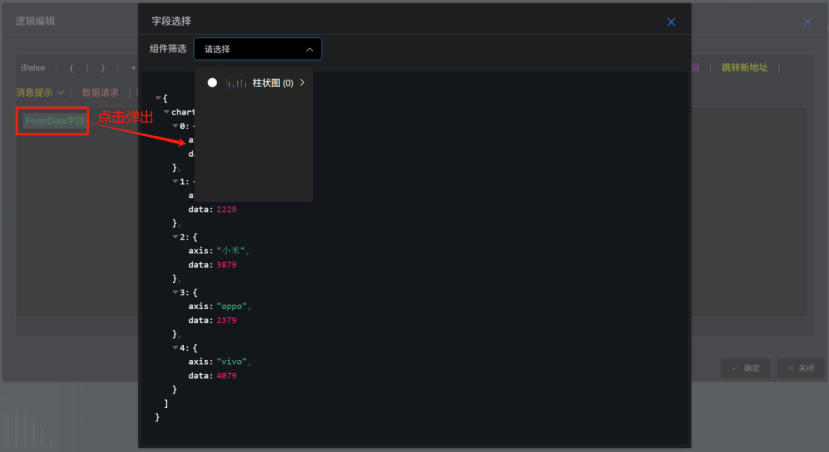Collapse JSON array item 2
This screenshot has height=452, width=829.
(x=174, y=237)
